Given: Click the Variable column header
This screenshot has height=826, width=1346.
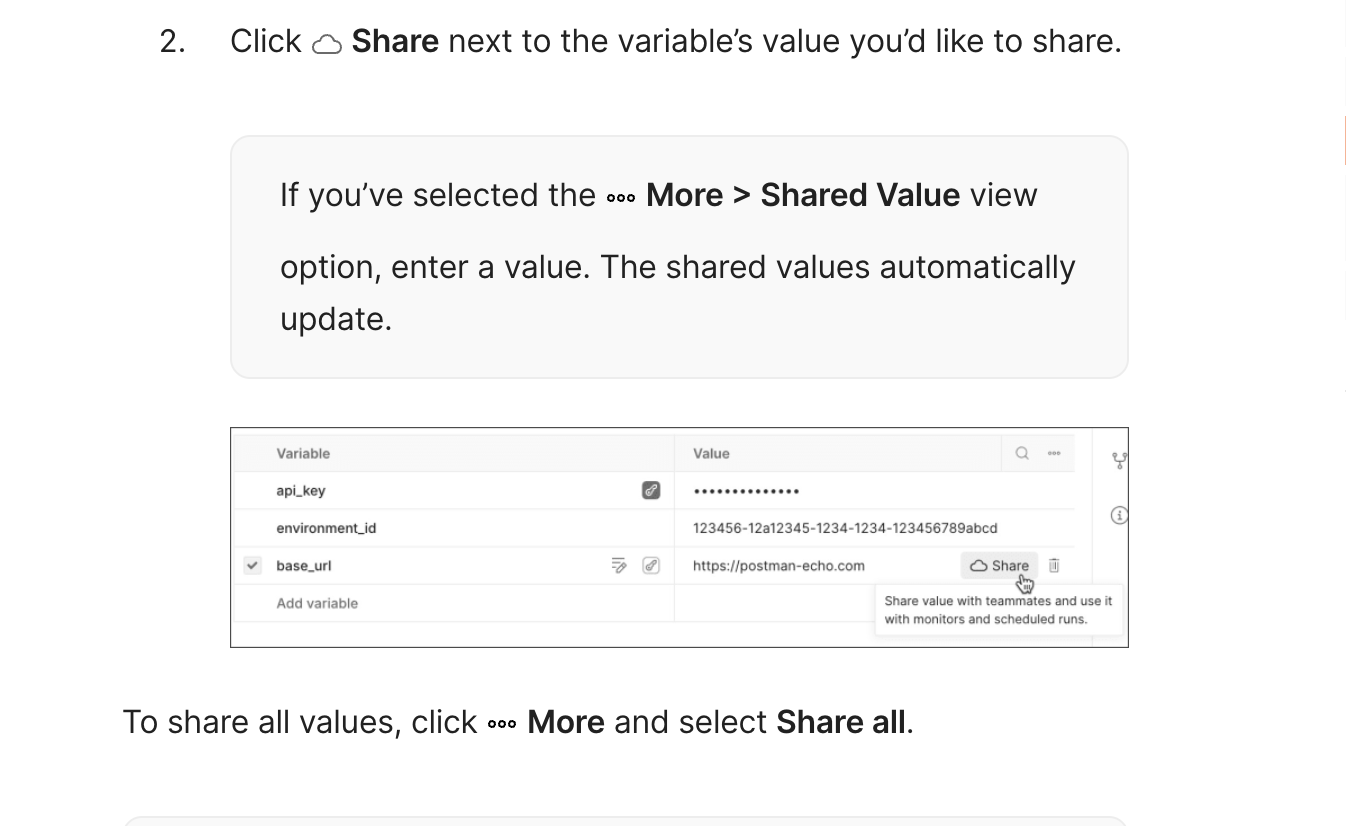Looking at the screenshot, I should tap(303, 453).
